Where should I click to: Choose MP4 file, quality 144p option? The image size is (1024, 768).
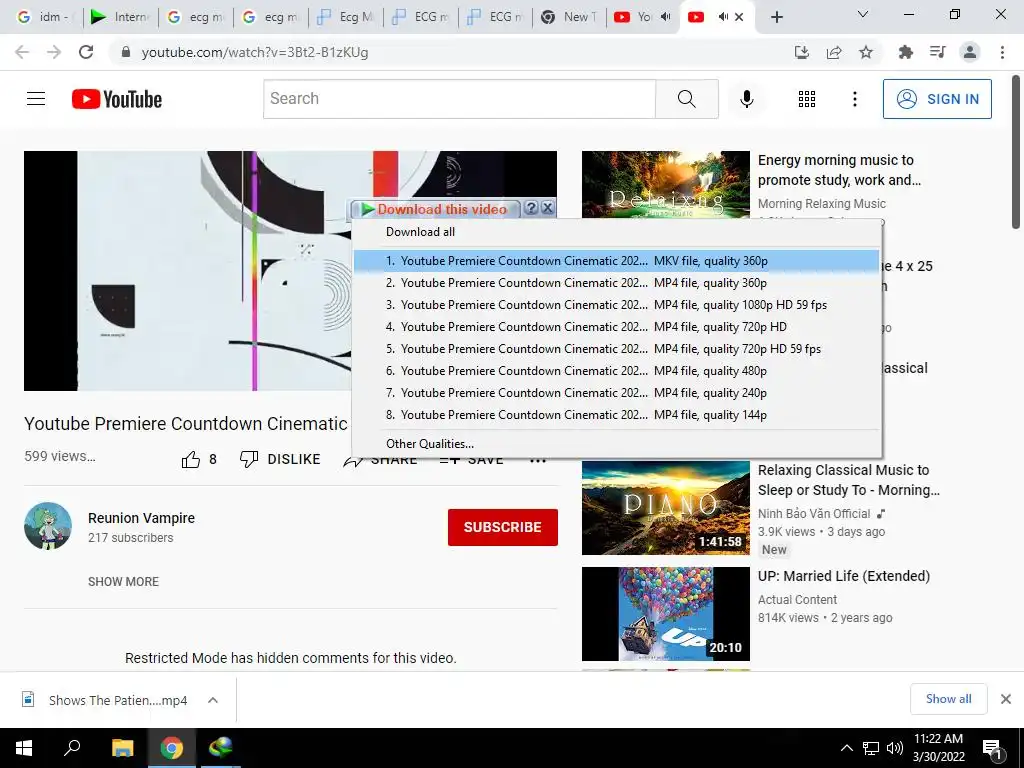[616, 415]
